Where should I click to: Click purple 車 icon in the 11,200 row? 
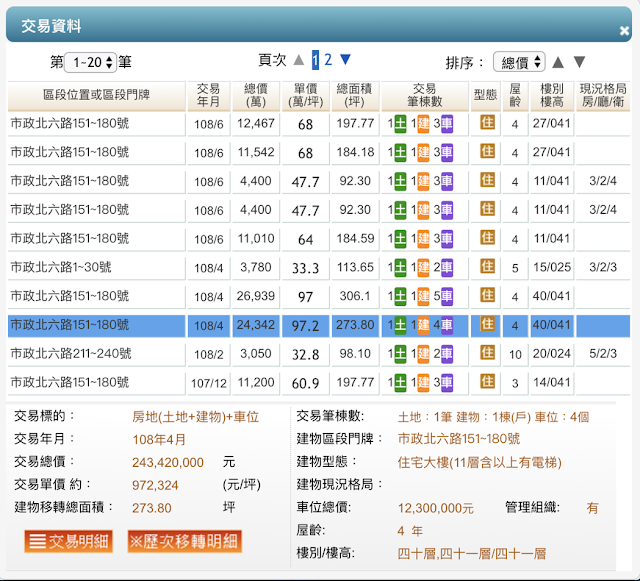click(x=447, y=383)
